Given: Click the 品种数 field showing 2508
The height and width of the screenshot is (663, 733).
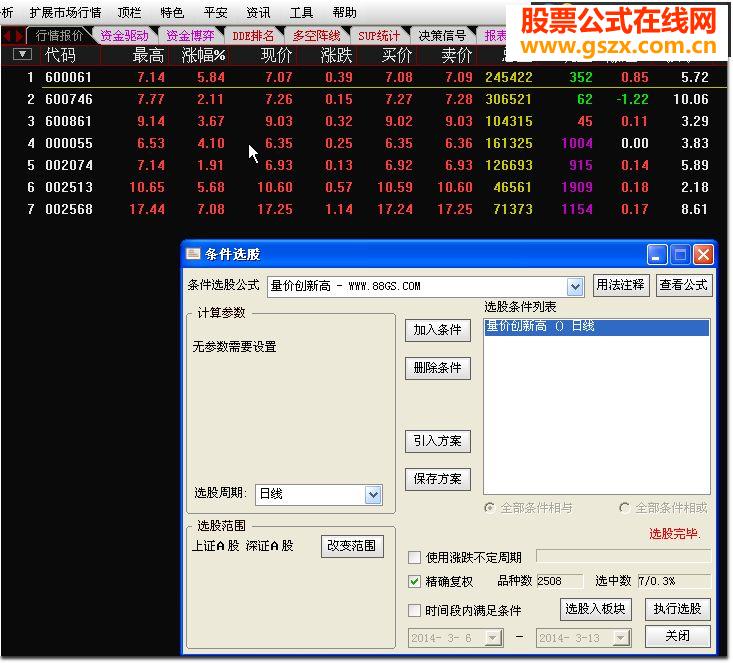Looking at the screenshot, I should click(560, 581).
